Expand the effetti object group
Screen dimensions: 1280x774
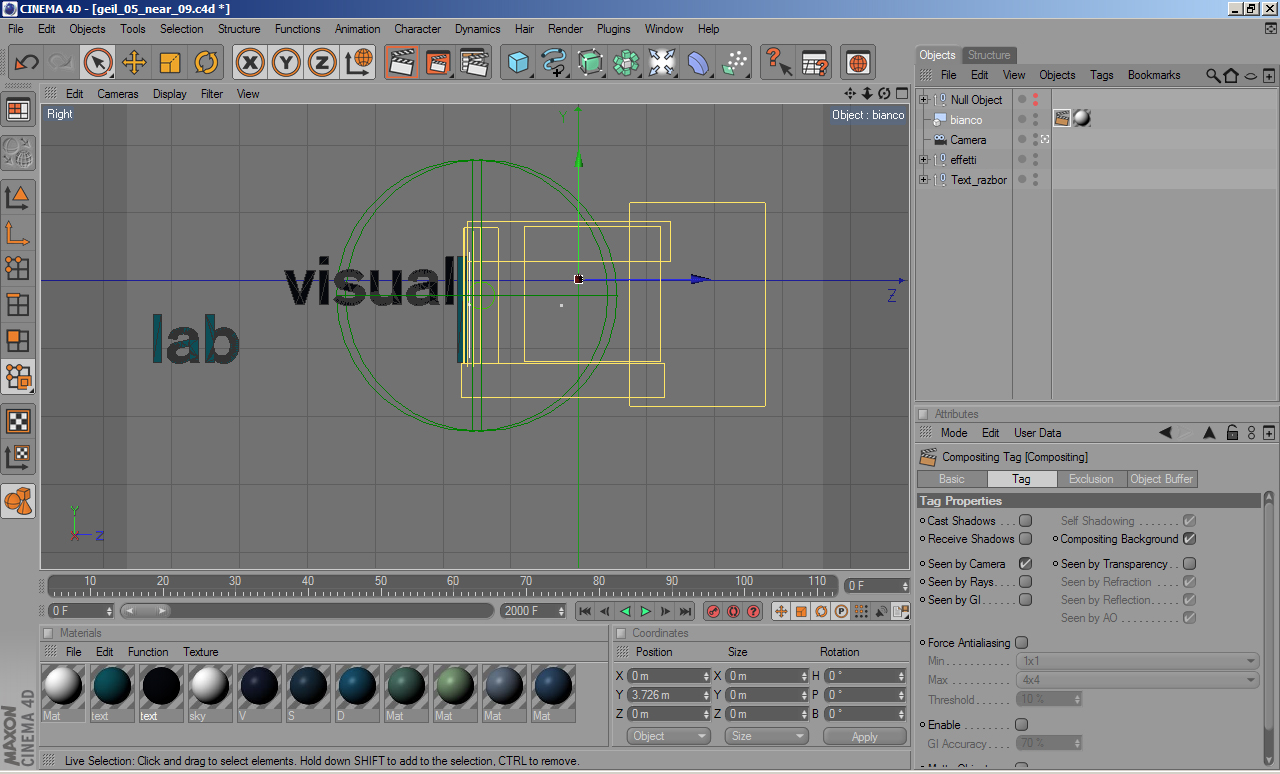[x=924, y=160]
